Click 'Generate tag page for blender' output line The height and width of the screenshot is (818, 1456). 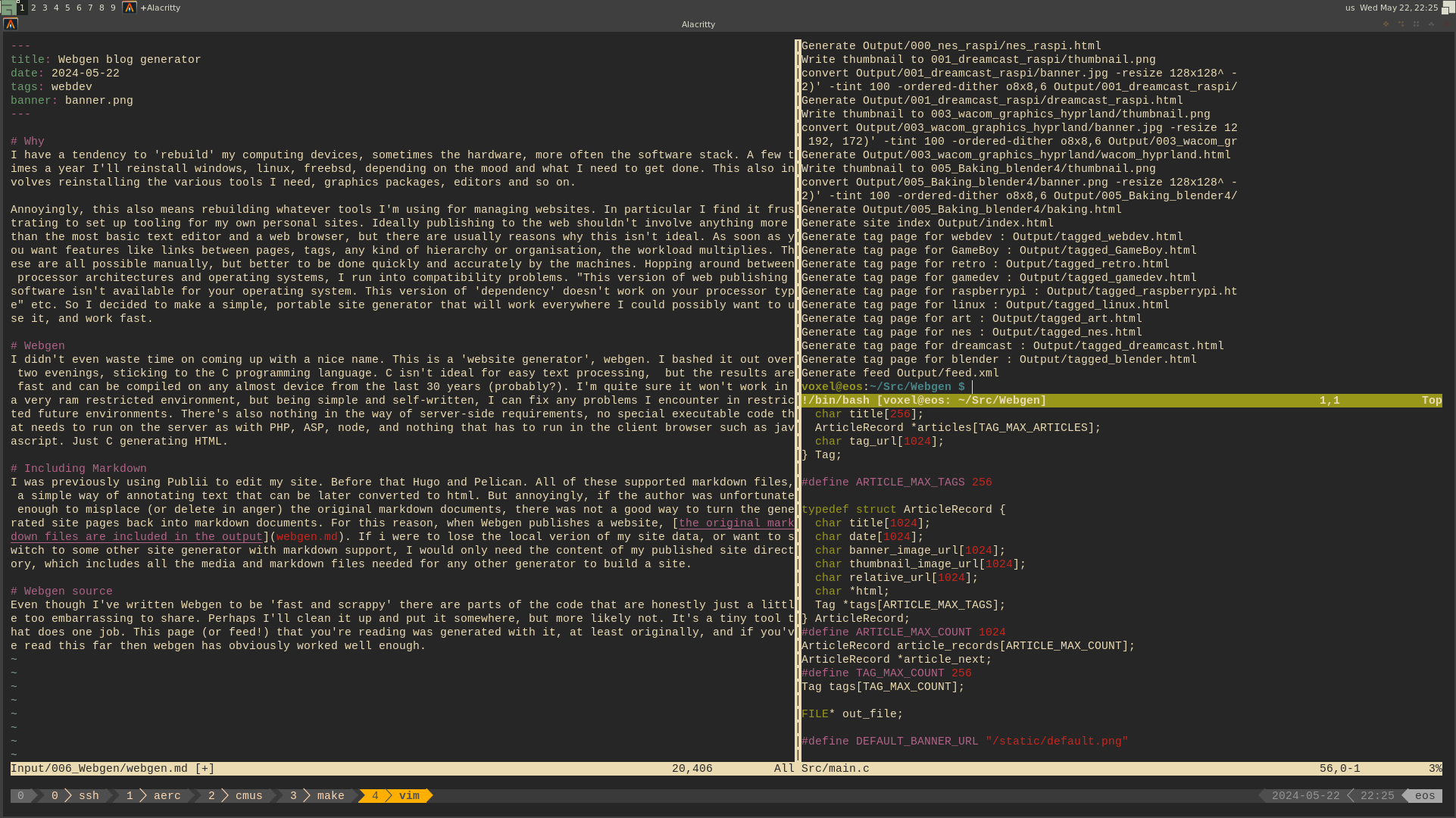coord(998,360)
